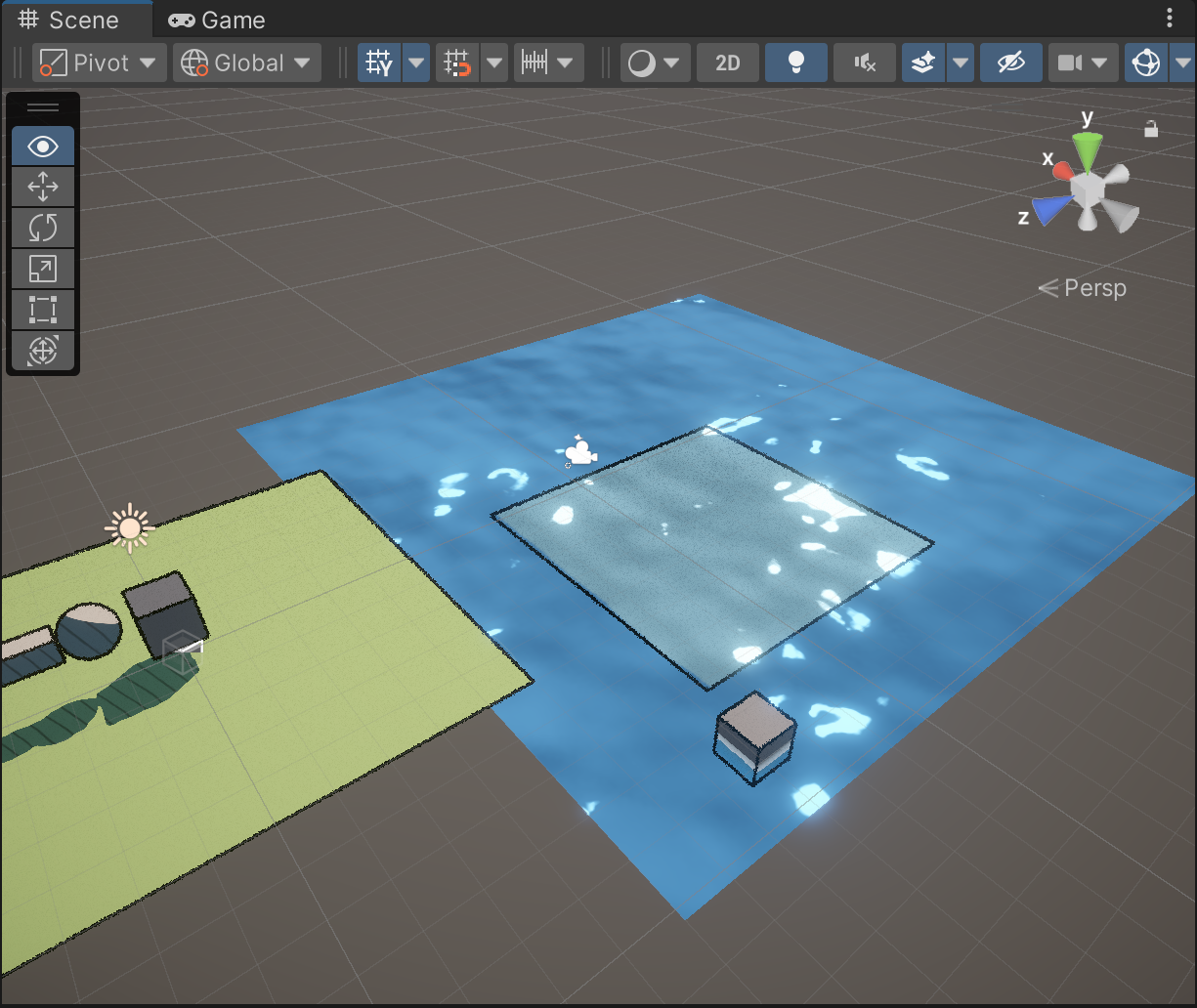Image resolution: width=1197 pixels, height=1008 pixels.
Task: Expand the scene effects options arrow
Action: (x=962, y=63)
